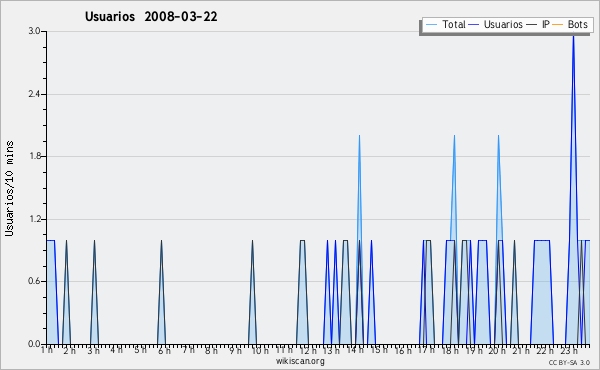Click the dark blue Usuarios legend line

(474, 25)
